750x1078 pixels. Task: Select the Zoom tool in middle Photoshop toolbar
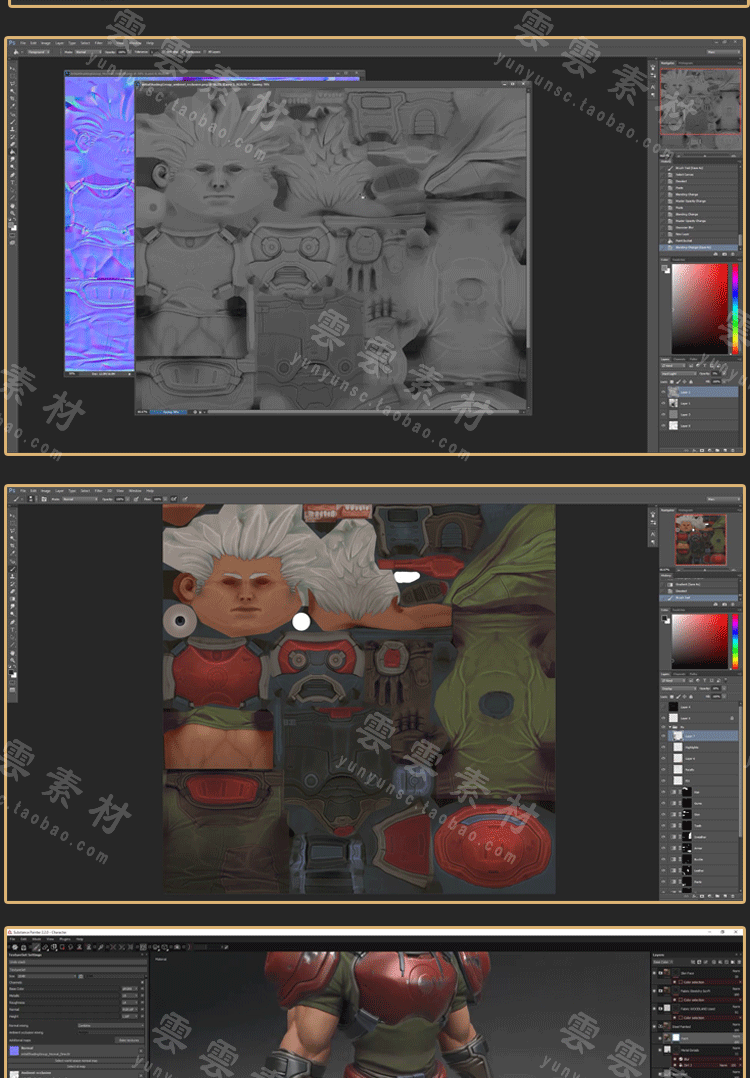pos(12,660)
